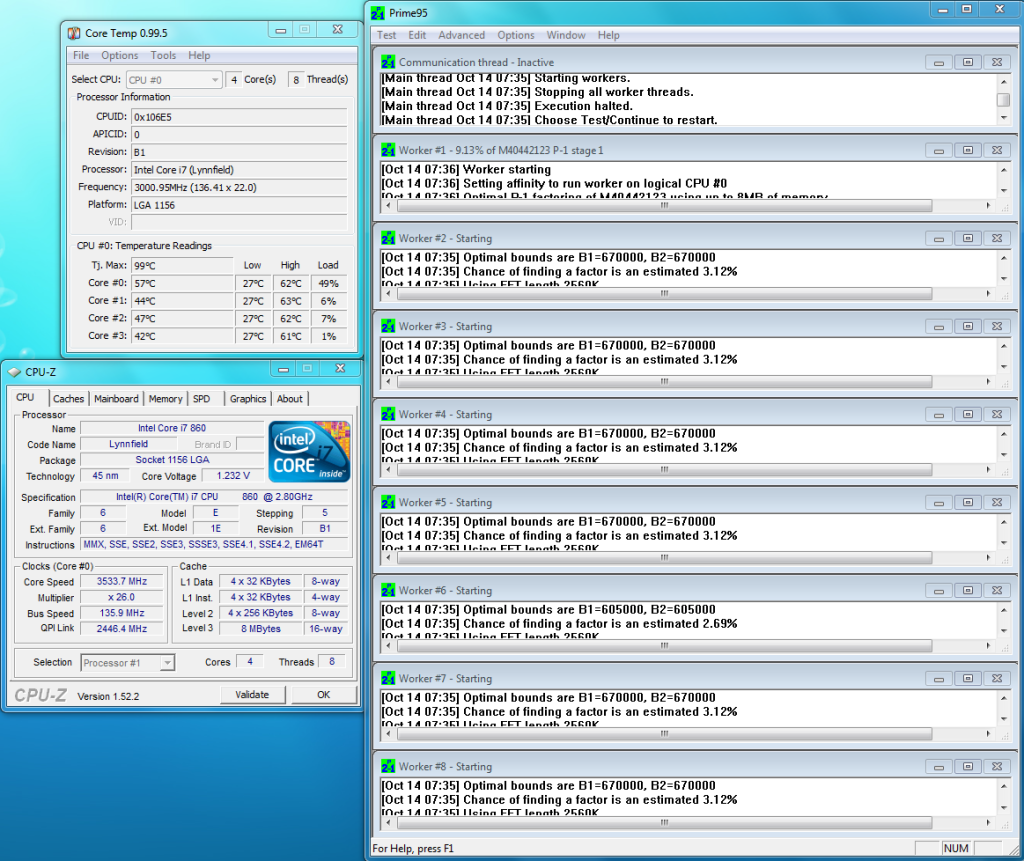Switch to the Mainboard tab in CPU-Z

[116, 399]
